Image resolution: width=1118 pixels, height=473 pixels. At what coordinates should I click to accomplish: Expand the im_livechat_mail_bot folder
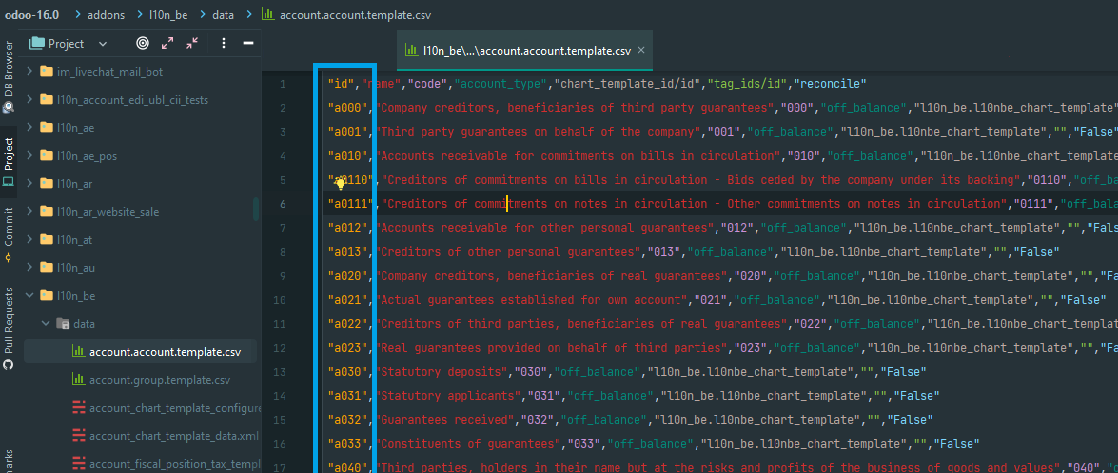click(30, 72)
